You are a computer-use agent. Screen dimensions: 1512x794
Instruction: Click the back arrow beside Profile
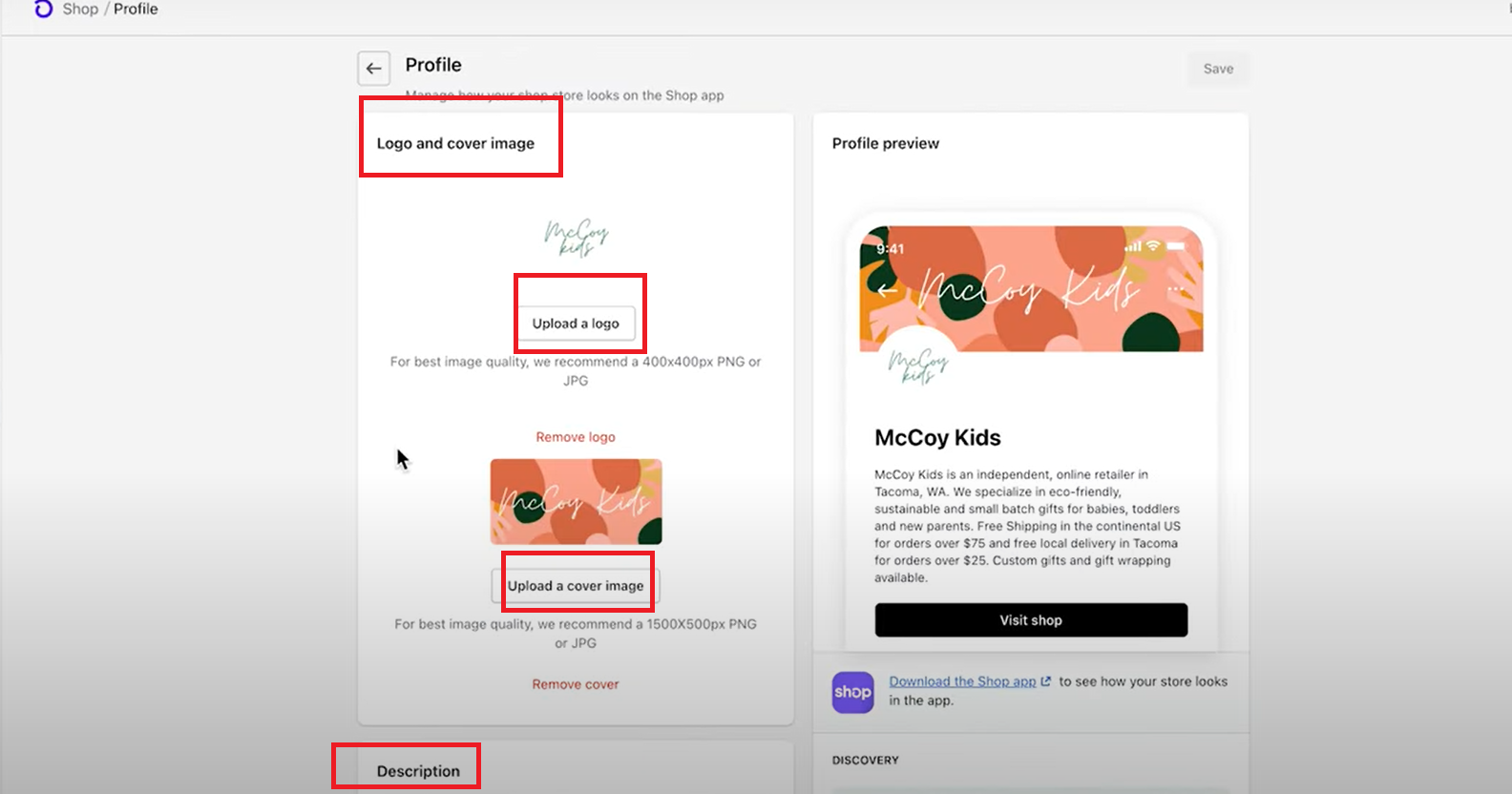374,69
